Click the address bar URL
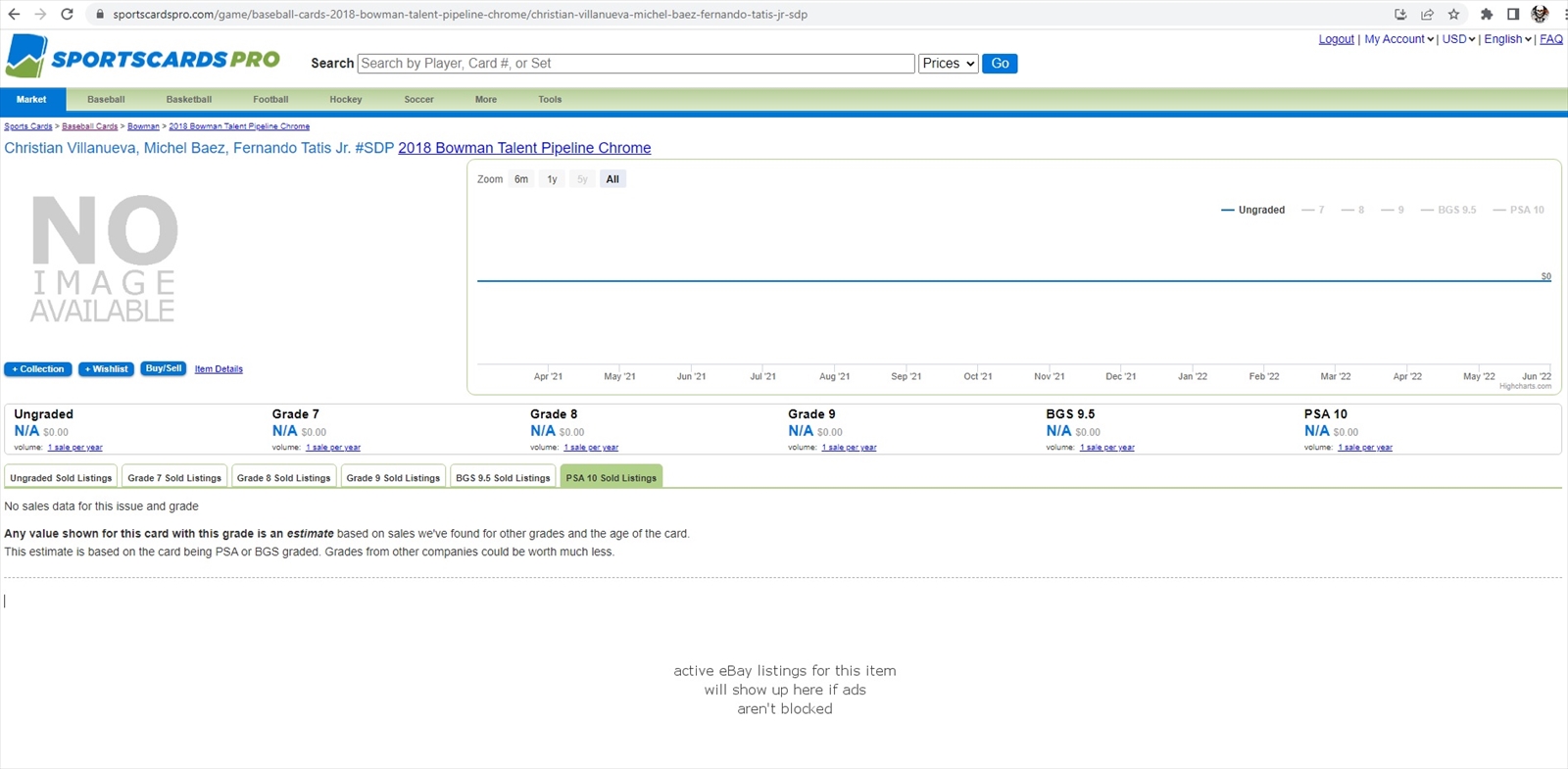This screenshot has height=769, width=1568. (x=460, y=15)
